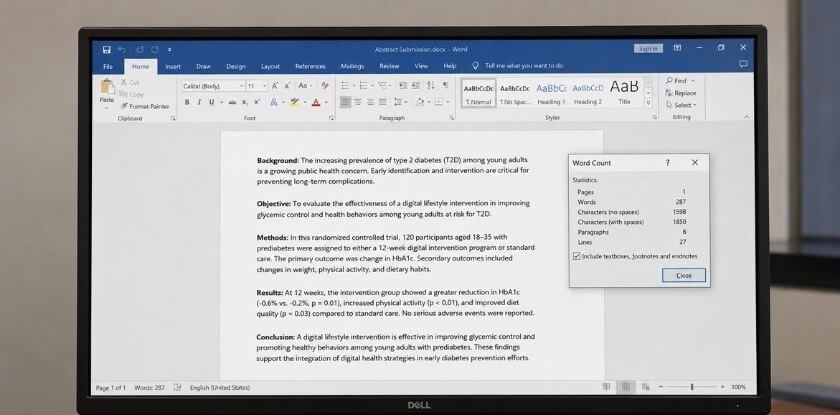This screenshot has width=840, height=415.
Task: Open the font color dropdown arrow
Action: tap(326, 102)
